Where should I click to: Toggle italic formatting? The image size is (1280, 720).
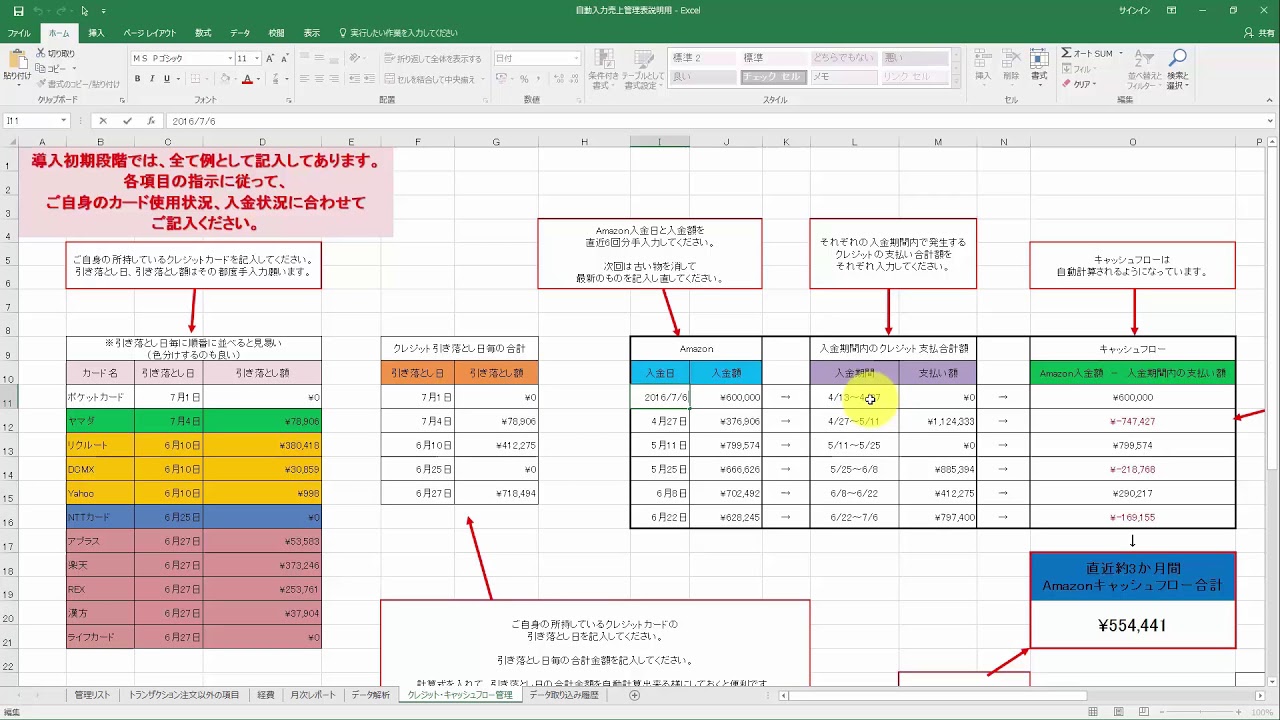152,79
